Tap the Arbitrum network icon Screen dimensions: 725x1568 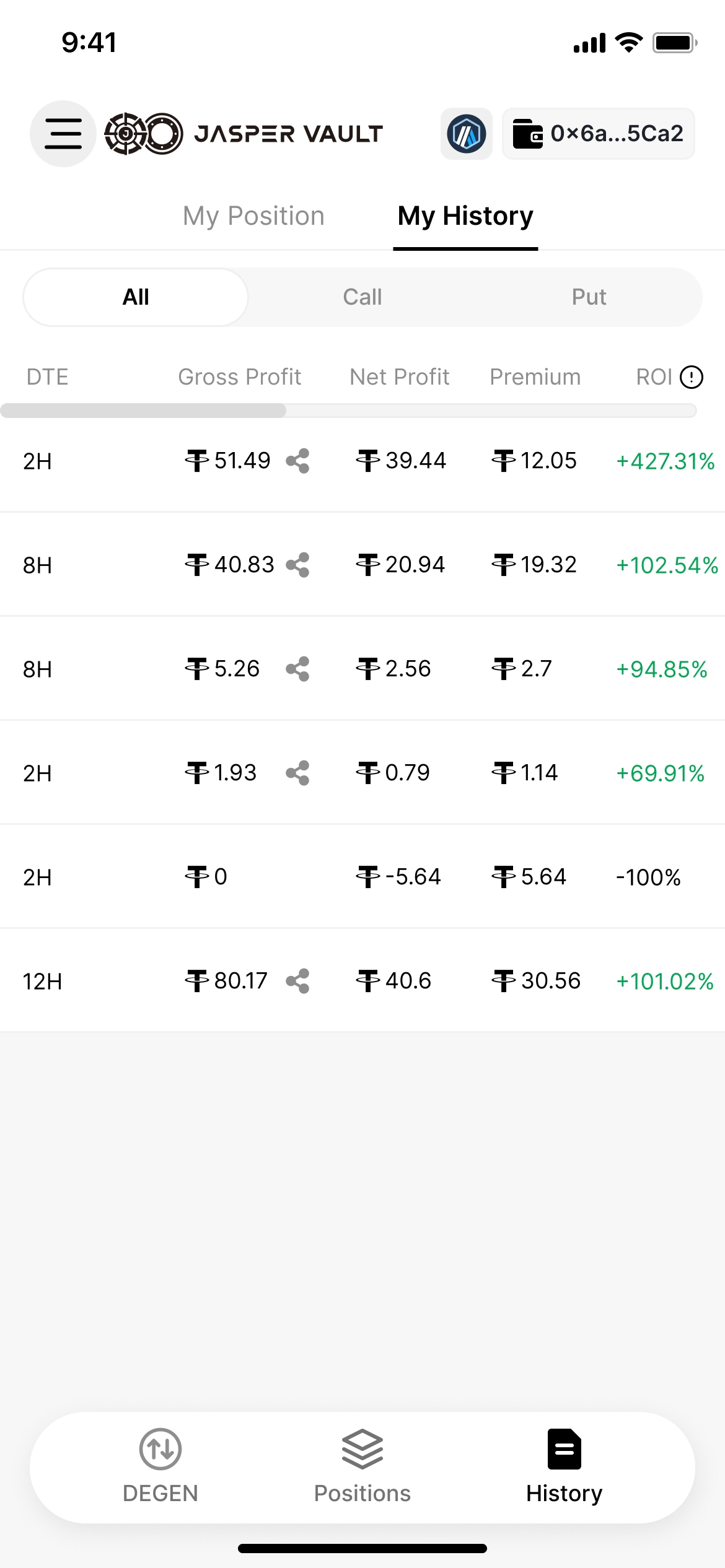pos(466,134)
